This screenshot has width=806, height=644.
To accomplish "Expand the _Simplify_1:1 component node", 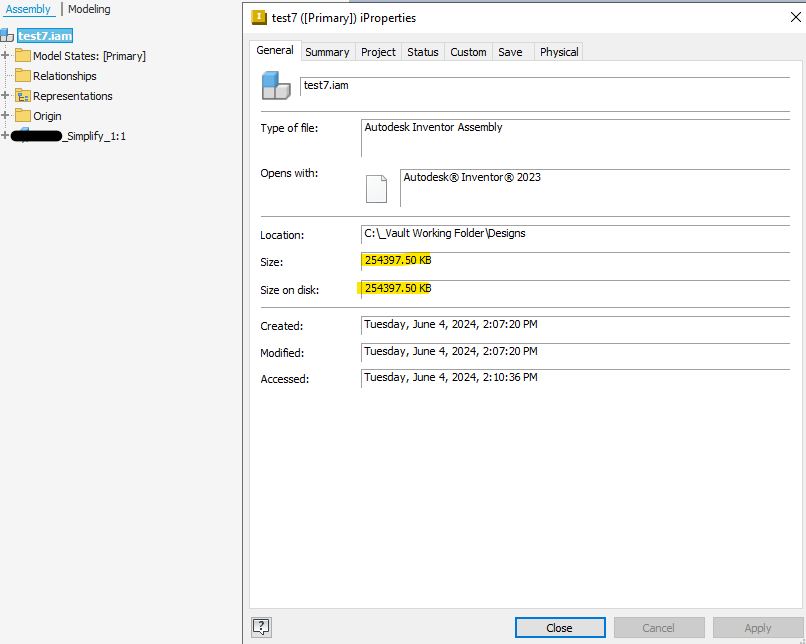I will pos(5,136).
